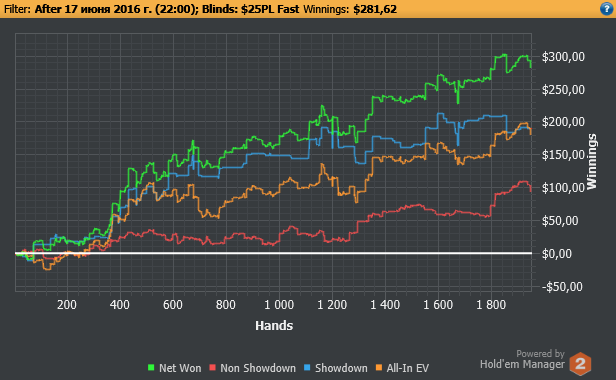The height and width of the screenshot is (380, 616).
Task: Click the 600 hands axis label
Action: coord(173,305)
